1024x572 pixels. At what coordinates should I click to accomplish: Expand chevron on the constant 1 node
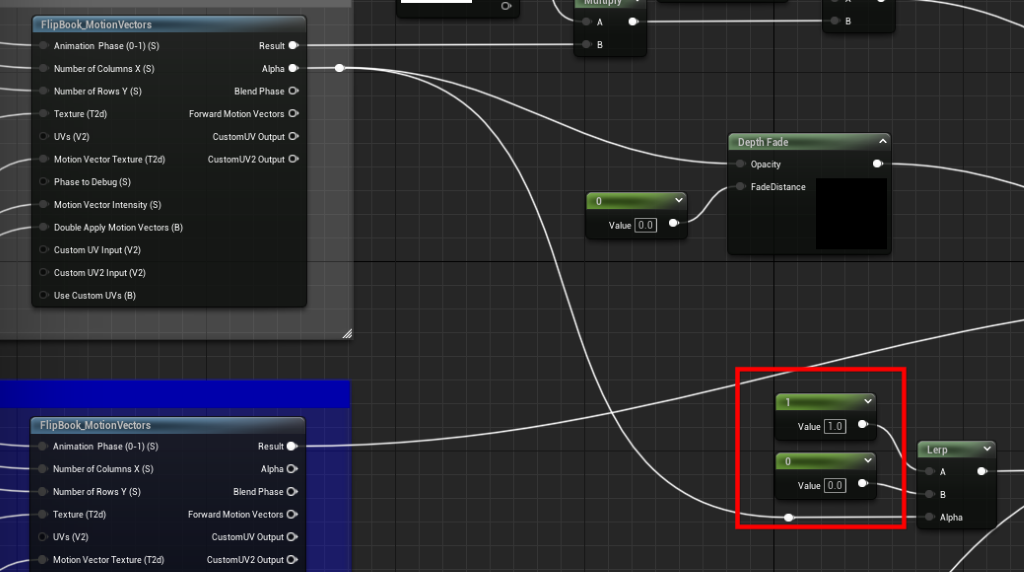point(867,402)
